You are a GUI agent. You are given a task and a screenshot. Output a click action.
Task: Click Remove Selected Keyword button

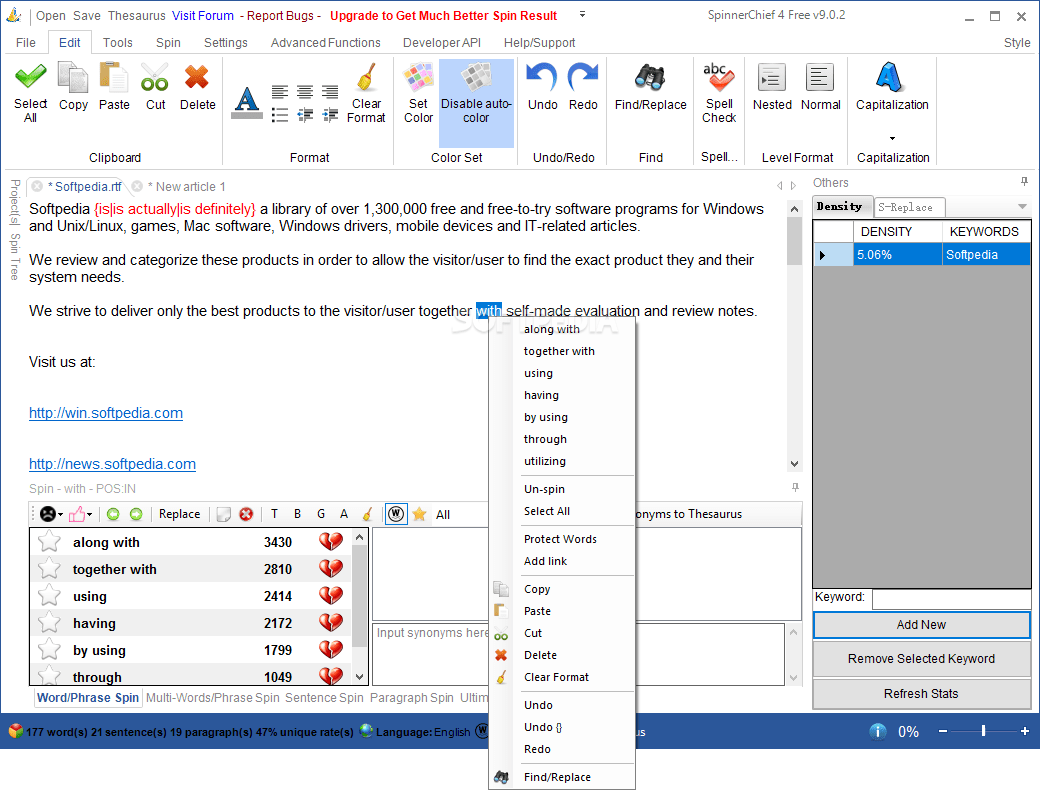point(921,659)
